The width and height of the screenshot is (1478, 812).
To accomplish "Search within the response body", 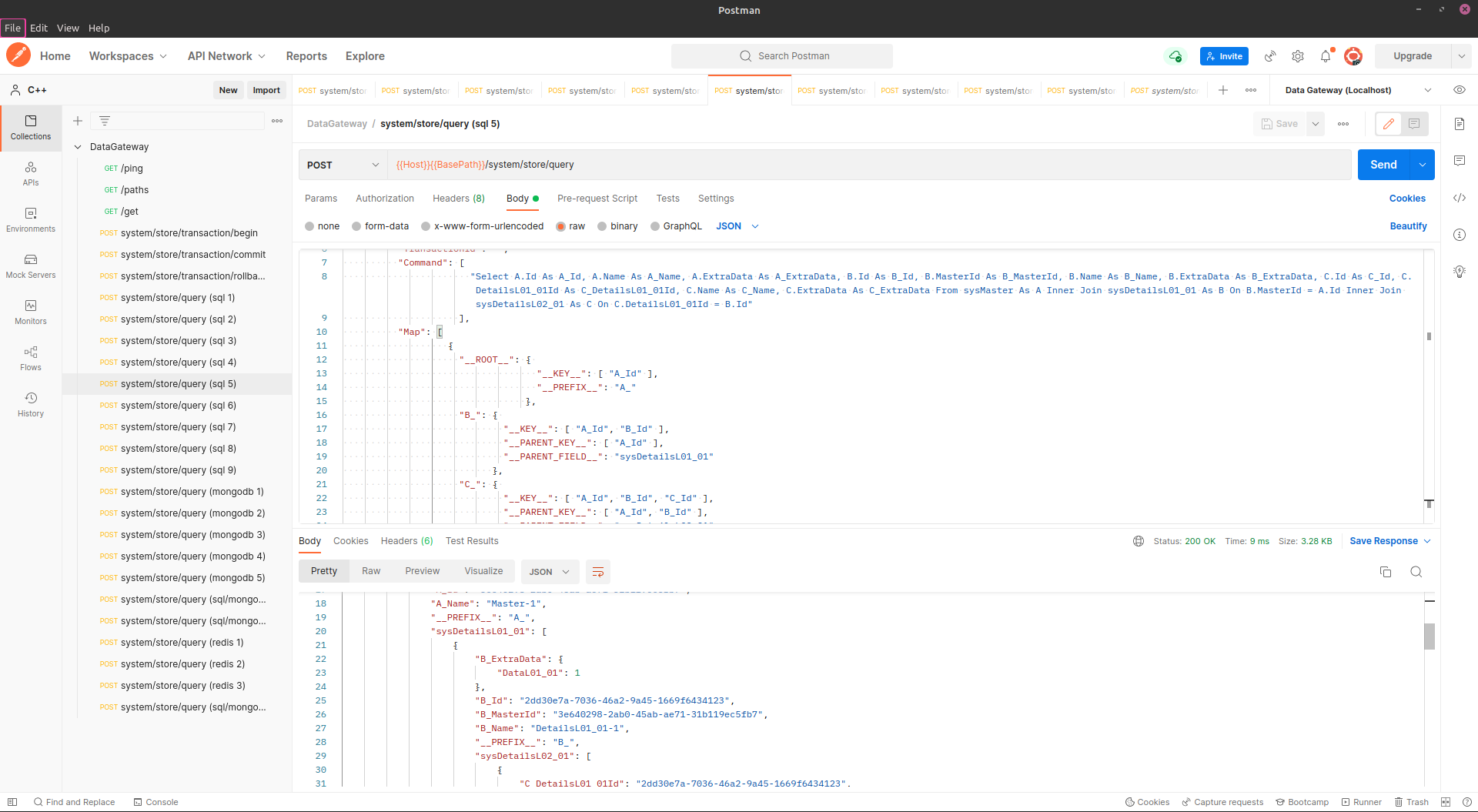I will (x=1416, y=572).
